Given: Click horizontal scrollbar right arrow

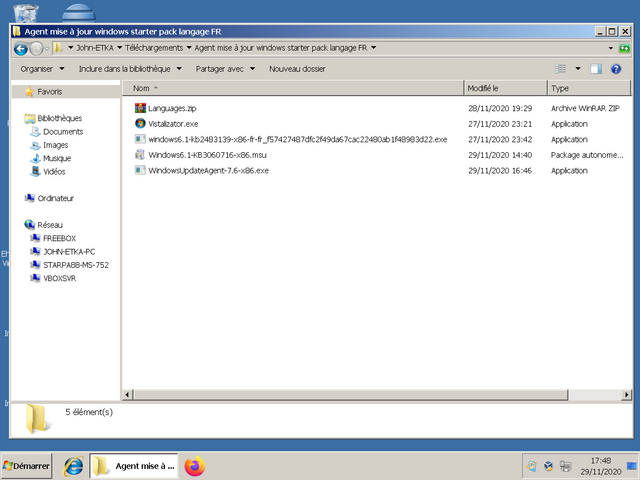Looking at the screenshot, I should click(x=626, y=395).
